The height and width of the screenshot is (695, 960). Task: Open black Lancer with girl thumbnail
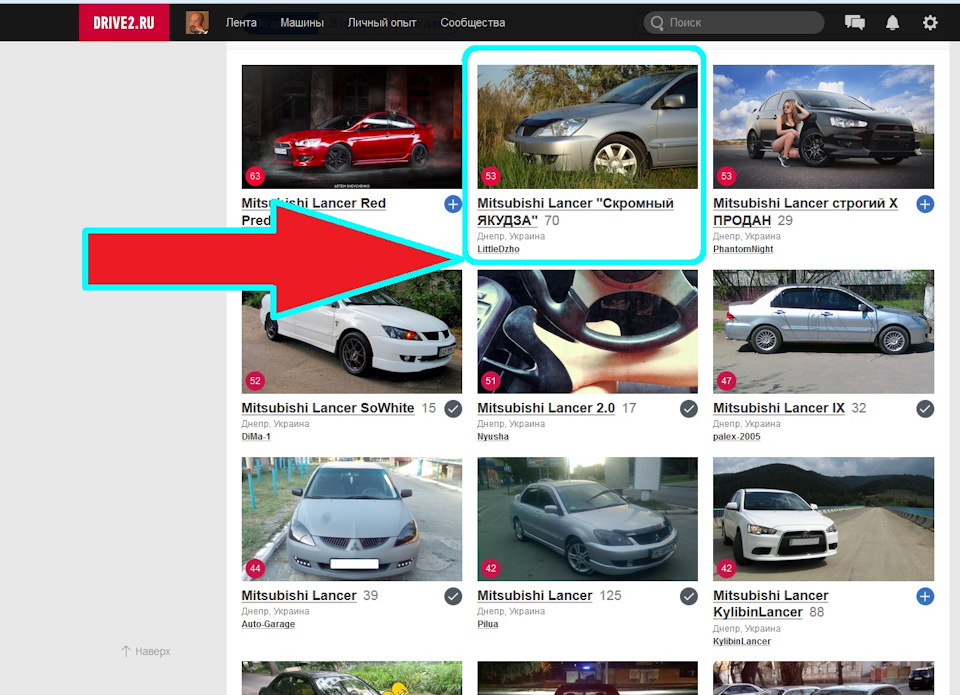click(x=823, y=127)
